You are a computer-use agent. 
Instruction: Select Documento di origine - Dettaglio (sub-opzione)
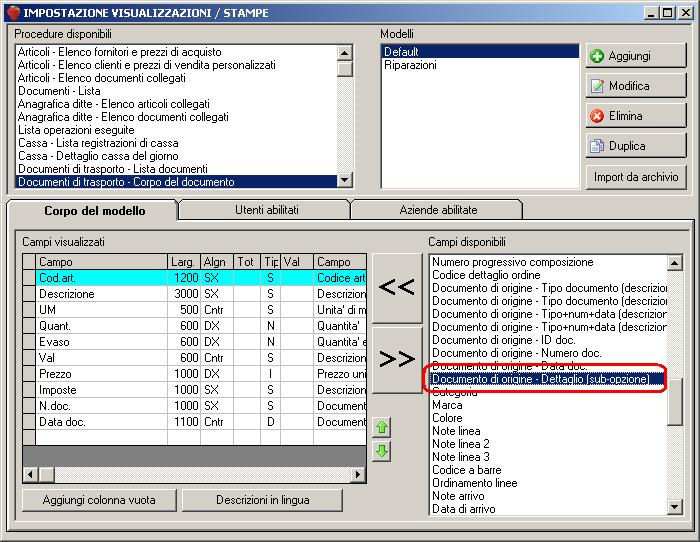pyautogui.click(x=548, y=379)
